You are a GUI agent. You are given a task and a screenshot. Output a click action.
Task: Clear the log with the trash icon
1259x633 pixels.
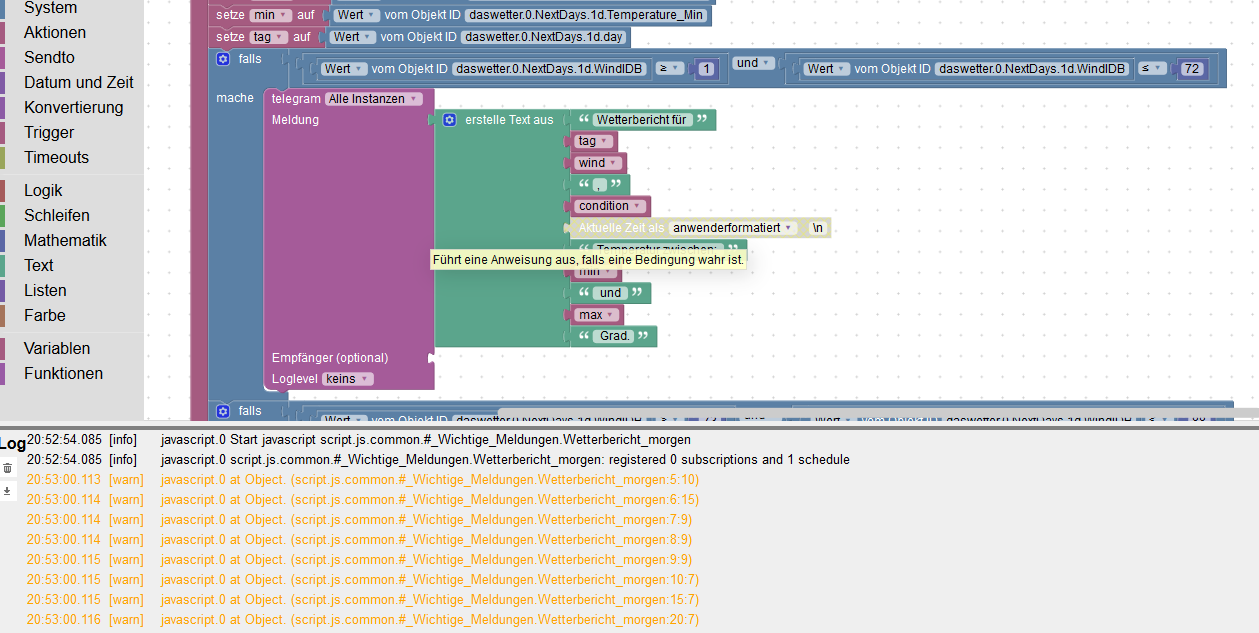click(8, 468)
